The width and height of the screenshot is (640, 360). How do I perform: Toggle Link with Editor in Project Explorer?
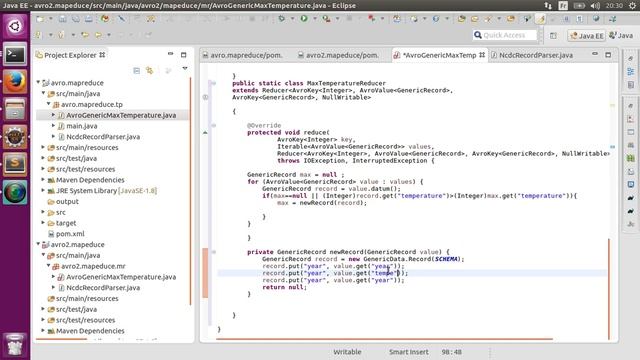pyautogui.click(x=149, y=70)
